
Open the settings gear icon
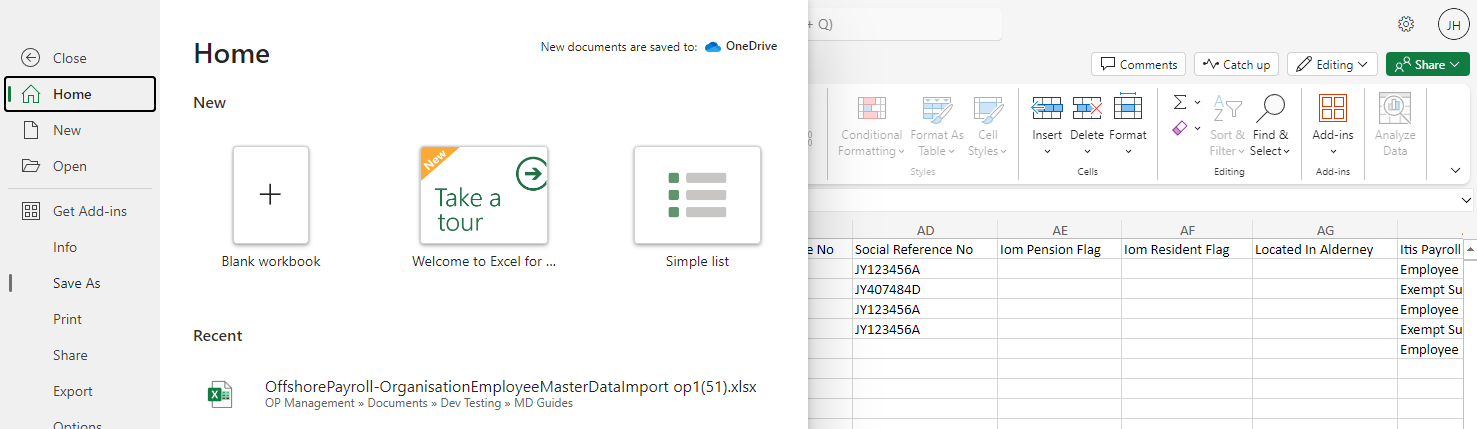coord(1406,24)
